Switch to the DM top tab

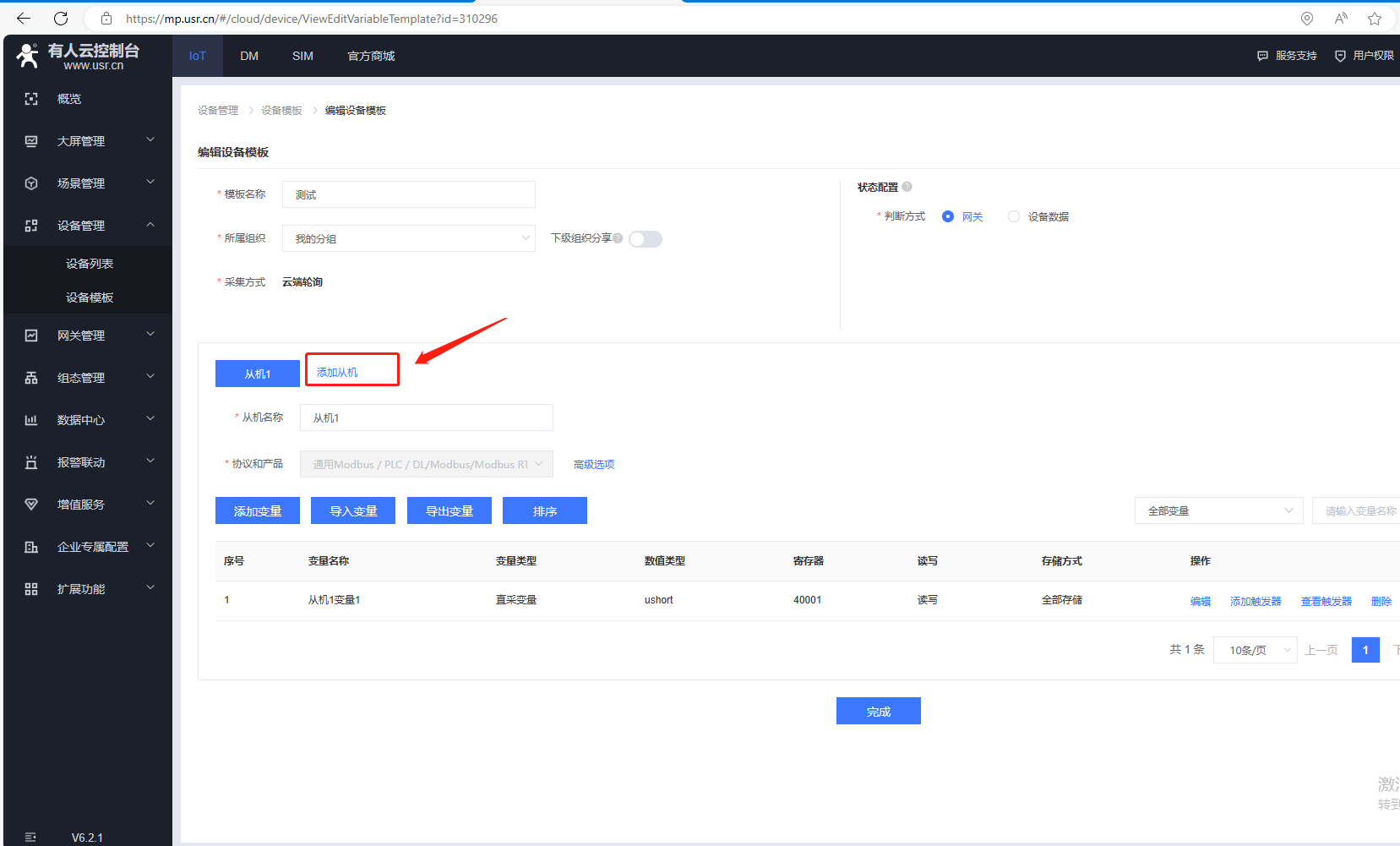tap(249, 56)
